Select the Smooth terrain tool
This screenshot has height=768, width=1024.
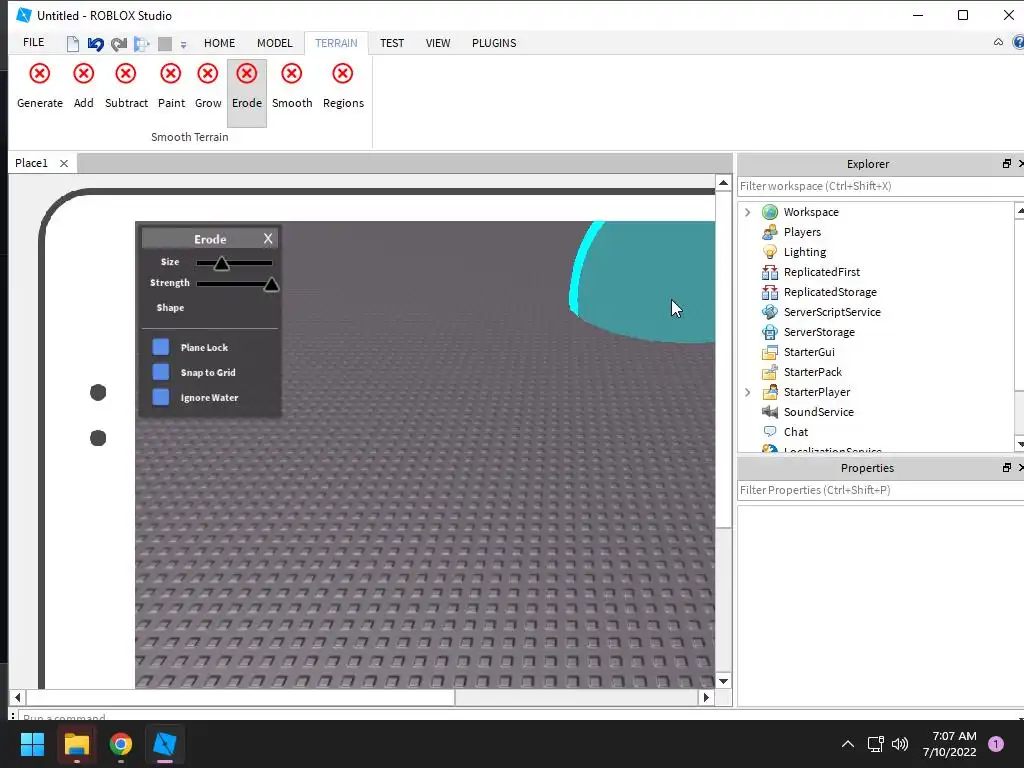292,86
